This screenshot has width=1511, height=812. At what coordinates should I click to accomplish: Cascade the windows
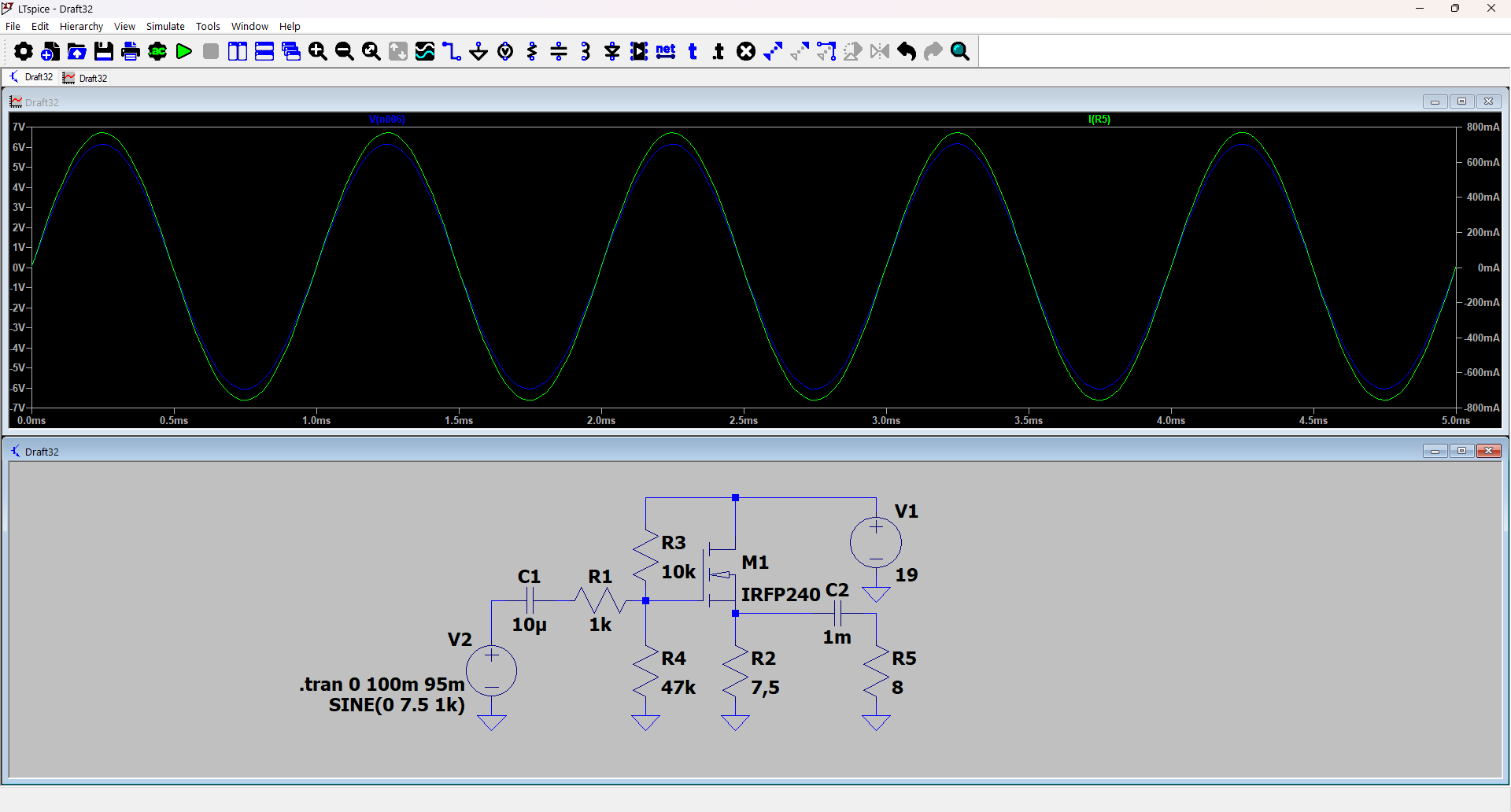coord(291,52)
